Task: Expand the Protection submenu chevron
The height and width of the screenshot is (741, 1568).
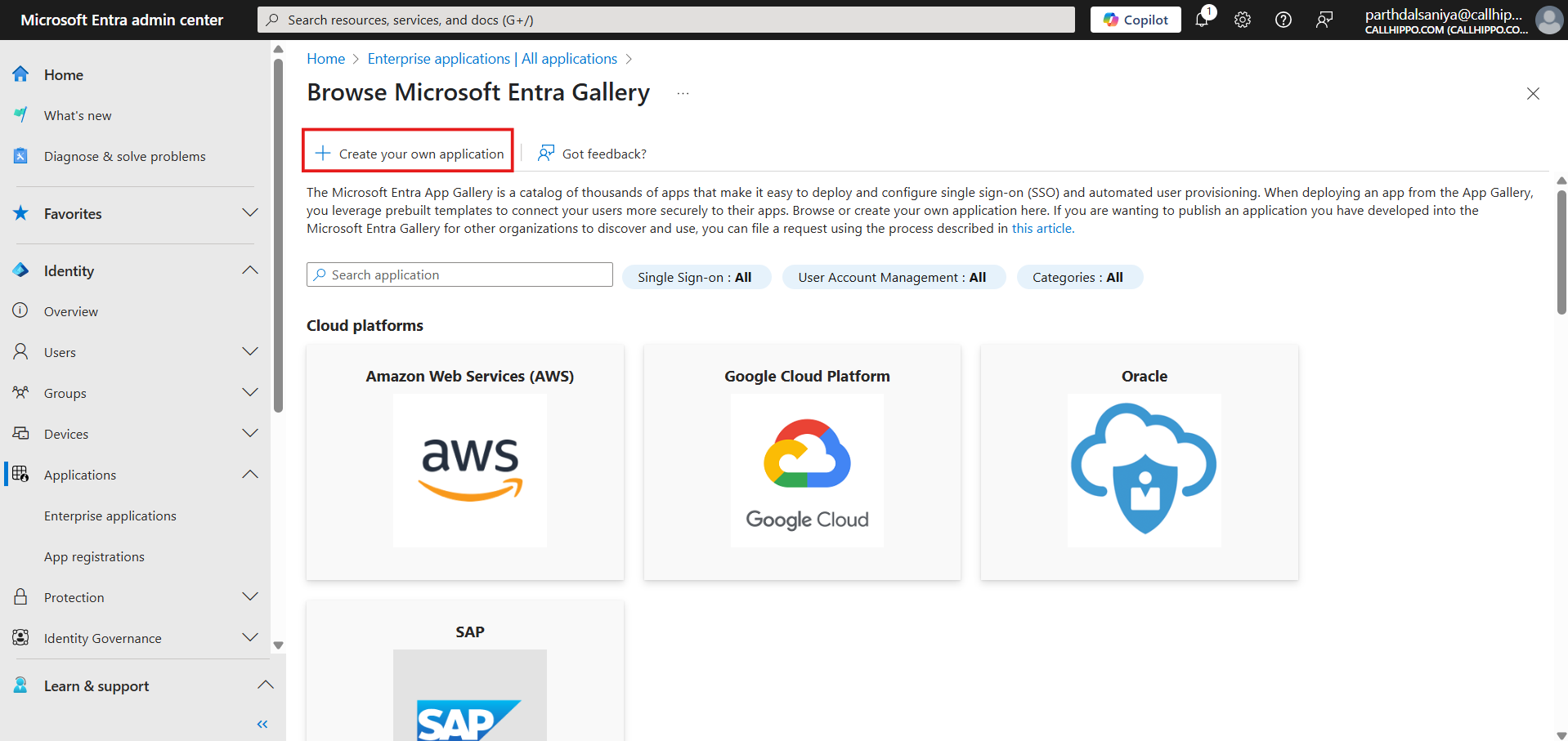Action: pos(250,597)
